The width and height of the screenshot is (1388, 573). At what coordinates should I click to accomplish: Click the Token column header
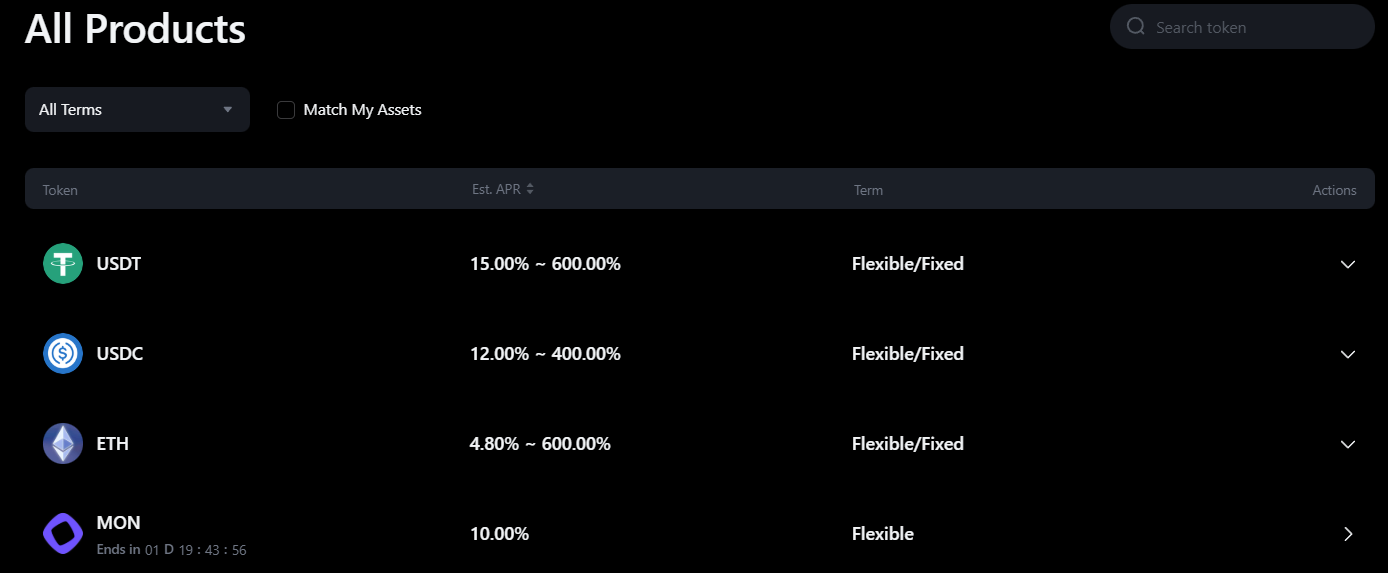60,190
